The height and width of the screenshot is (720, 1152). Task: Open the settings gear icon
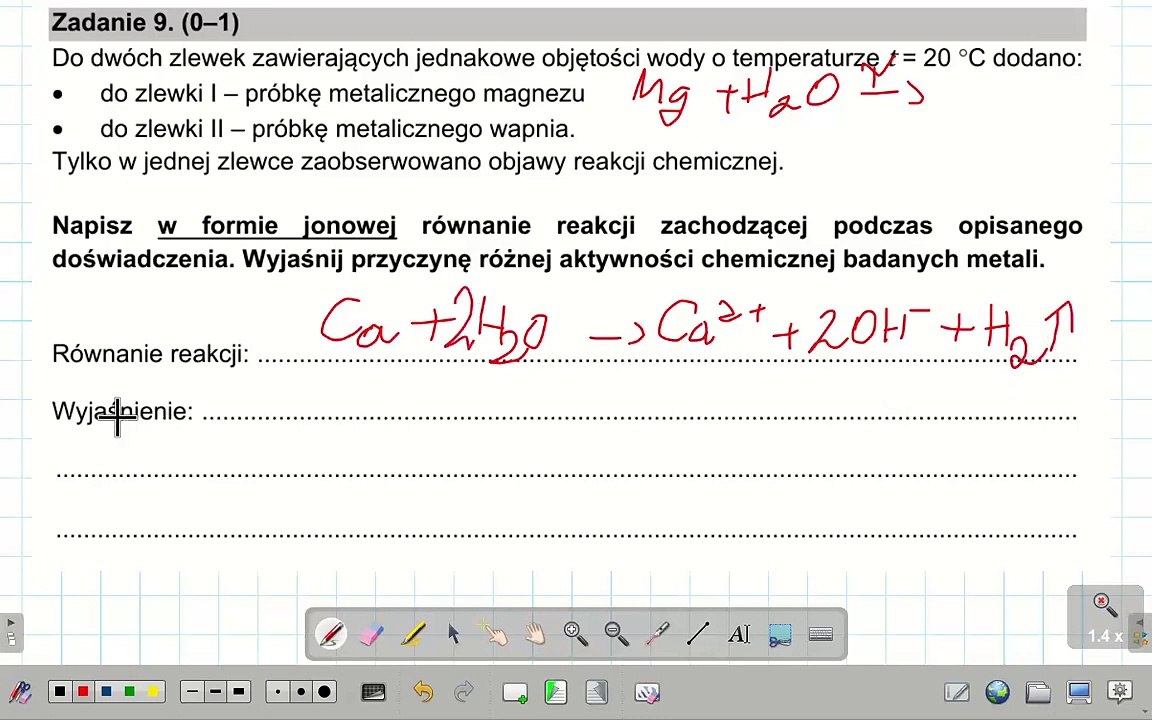coord(1120,692)
